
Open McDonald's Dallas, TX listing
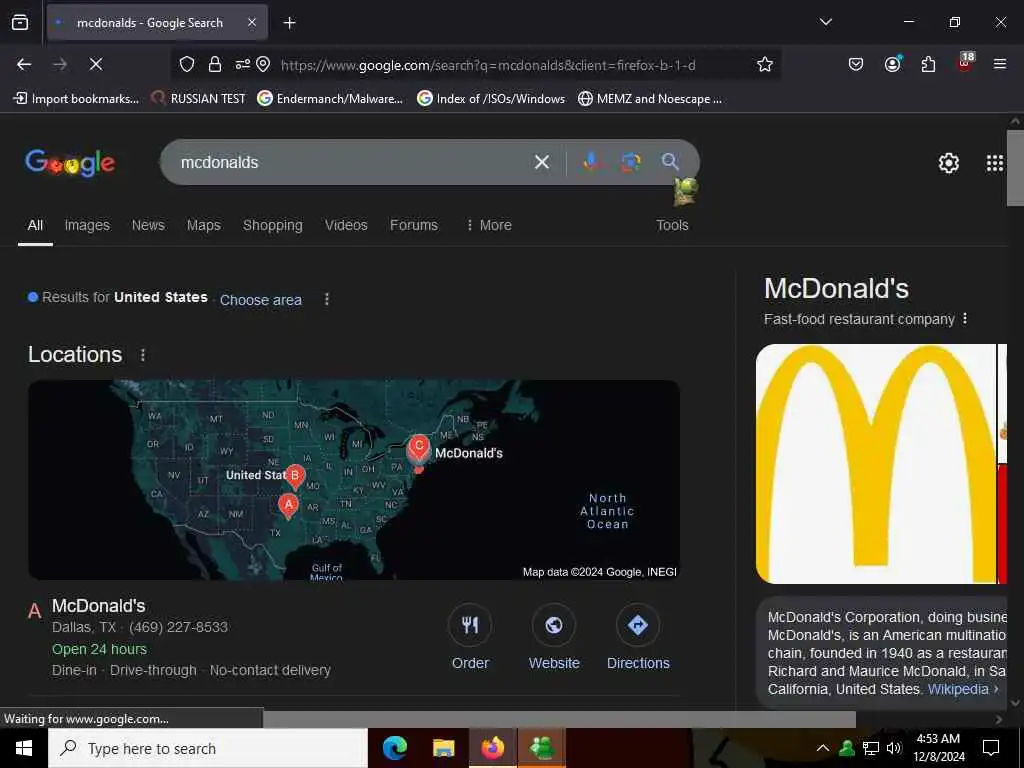[x=99, y=606]
